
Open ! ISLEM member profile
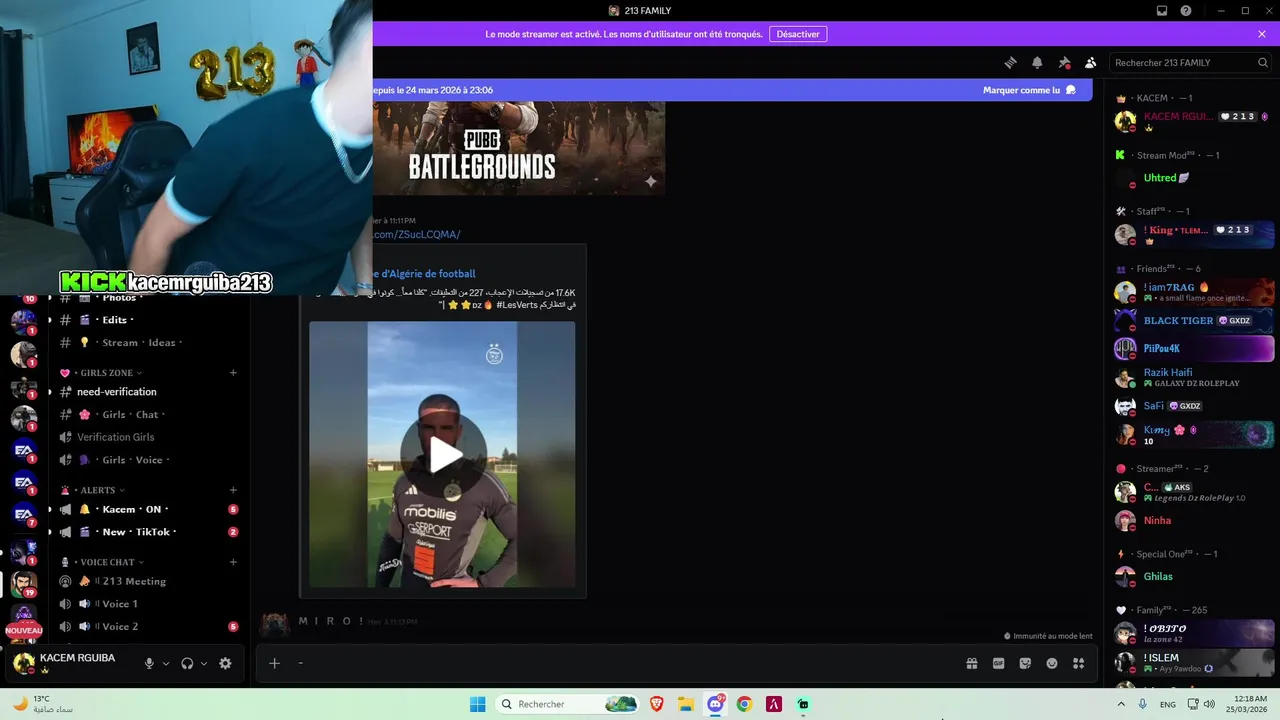tap(1194, 662)
